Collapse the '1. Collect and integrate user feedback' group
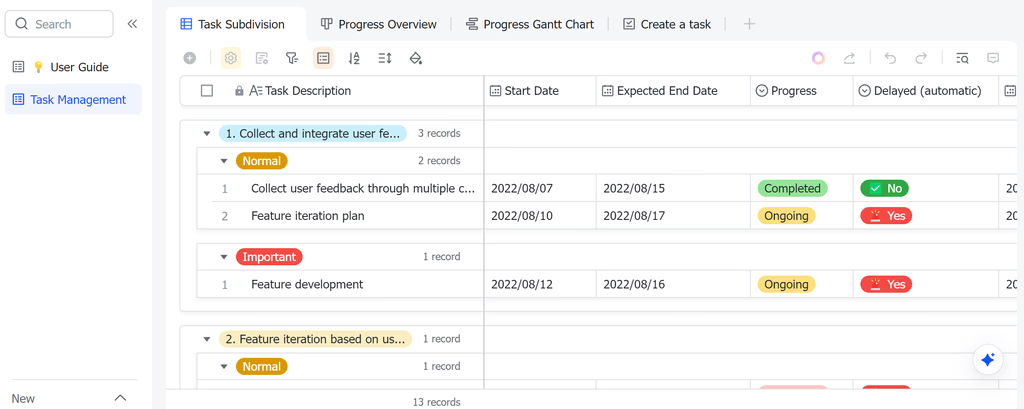Image resolution: width=1024 pixels, height=409 pixels. pyautogui.click(x=207, y=133)
